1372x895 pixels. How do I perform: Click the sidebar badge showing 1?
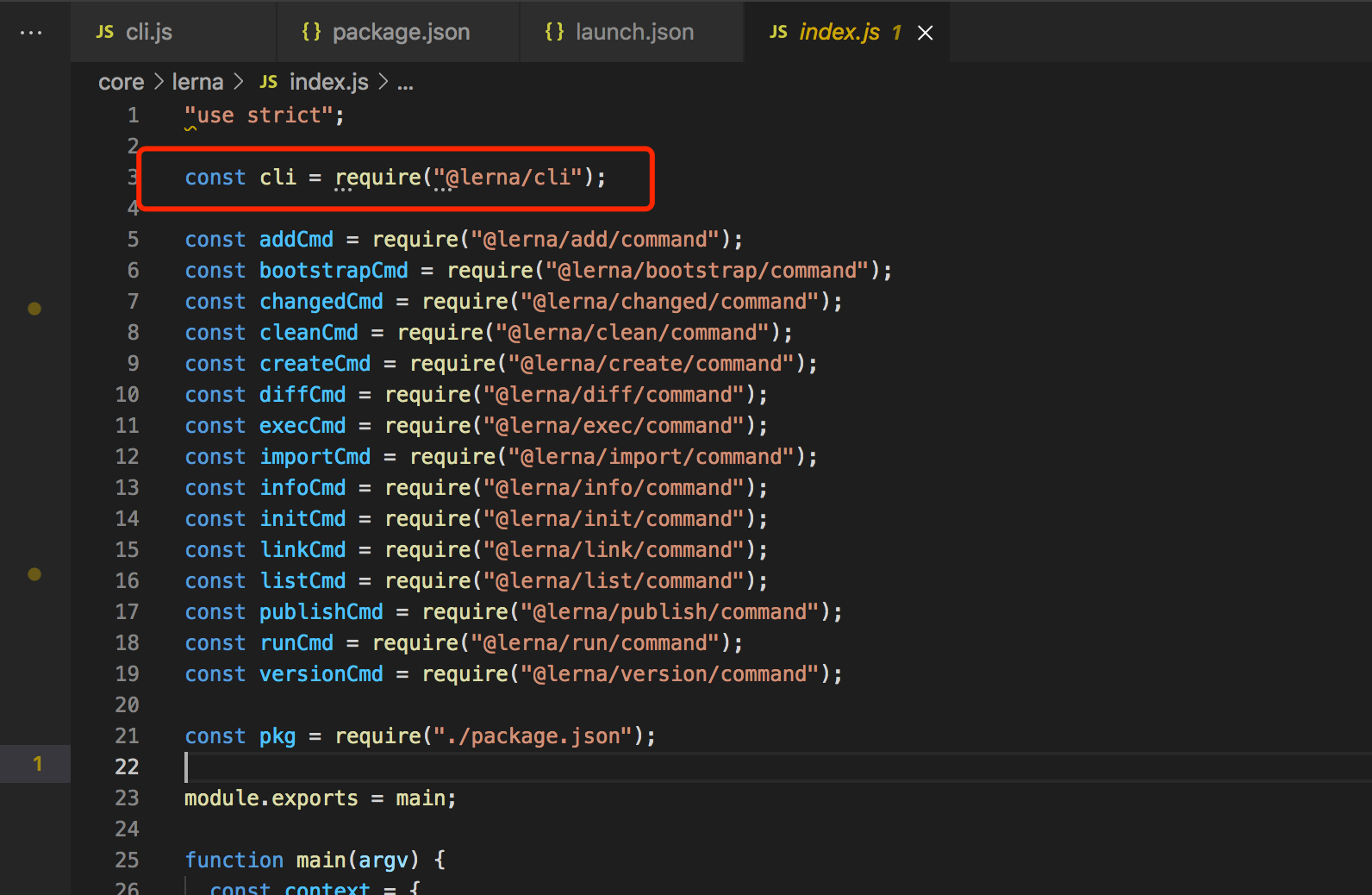pyautogui.click(x=37, y=764)
